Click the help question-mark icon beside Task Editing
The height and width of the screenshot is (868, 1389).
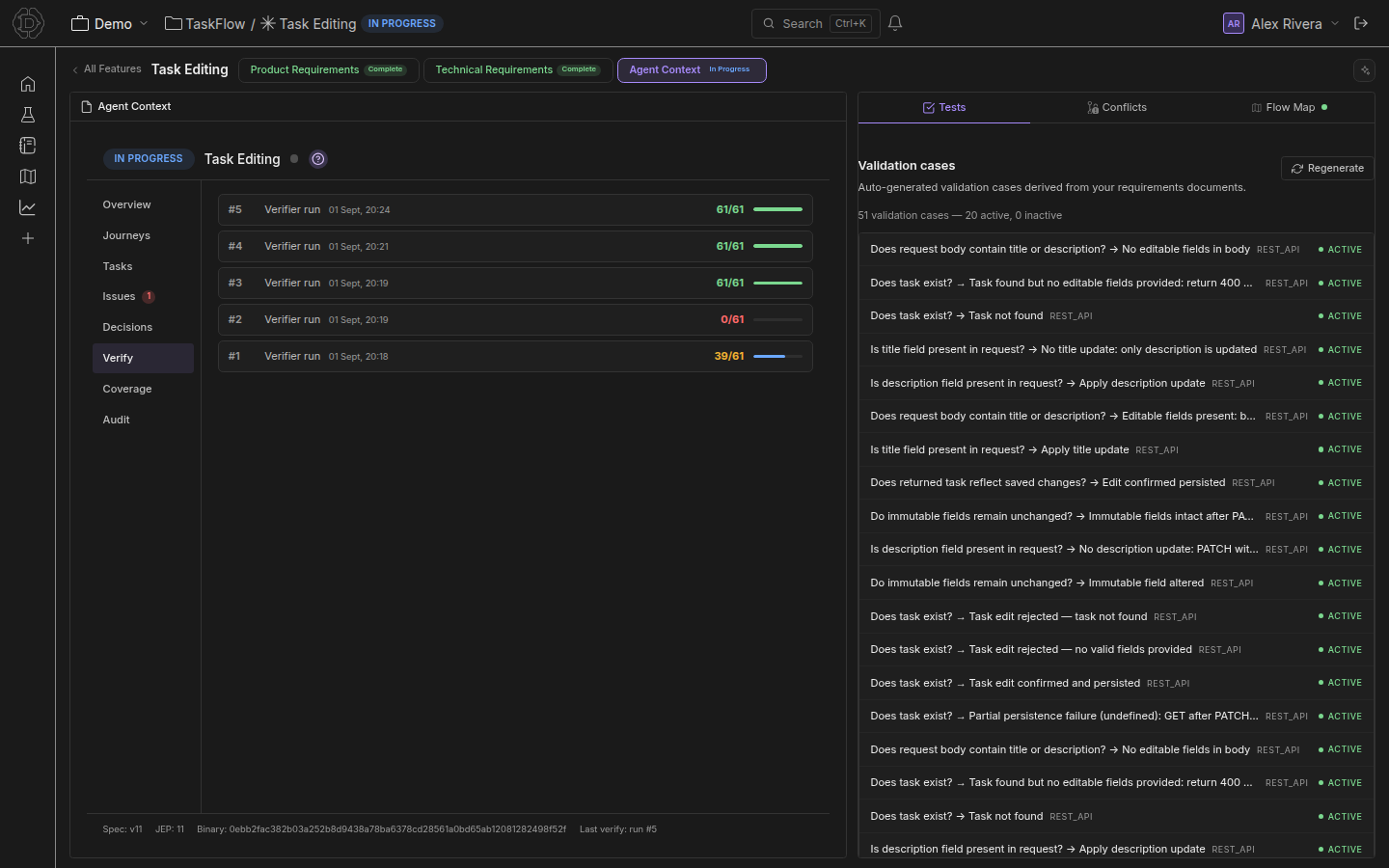(x=318, y=159)
